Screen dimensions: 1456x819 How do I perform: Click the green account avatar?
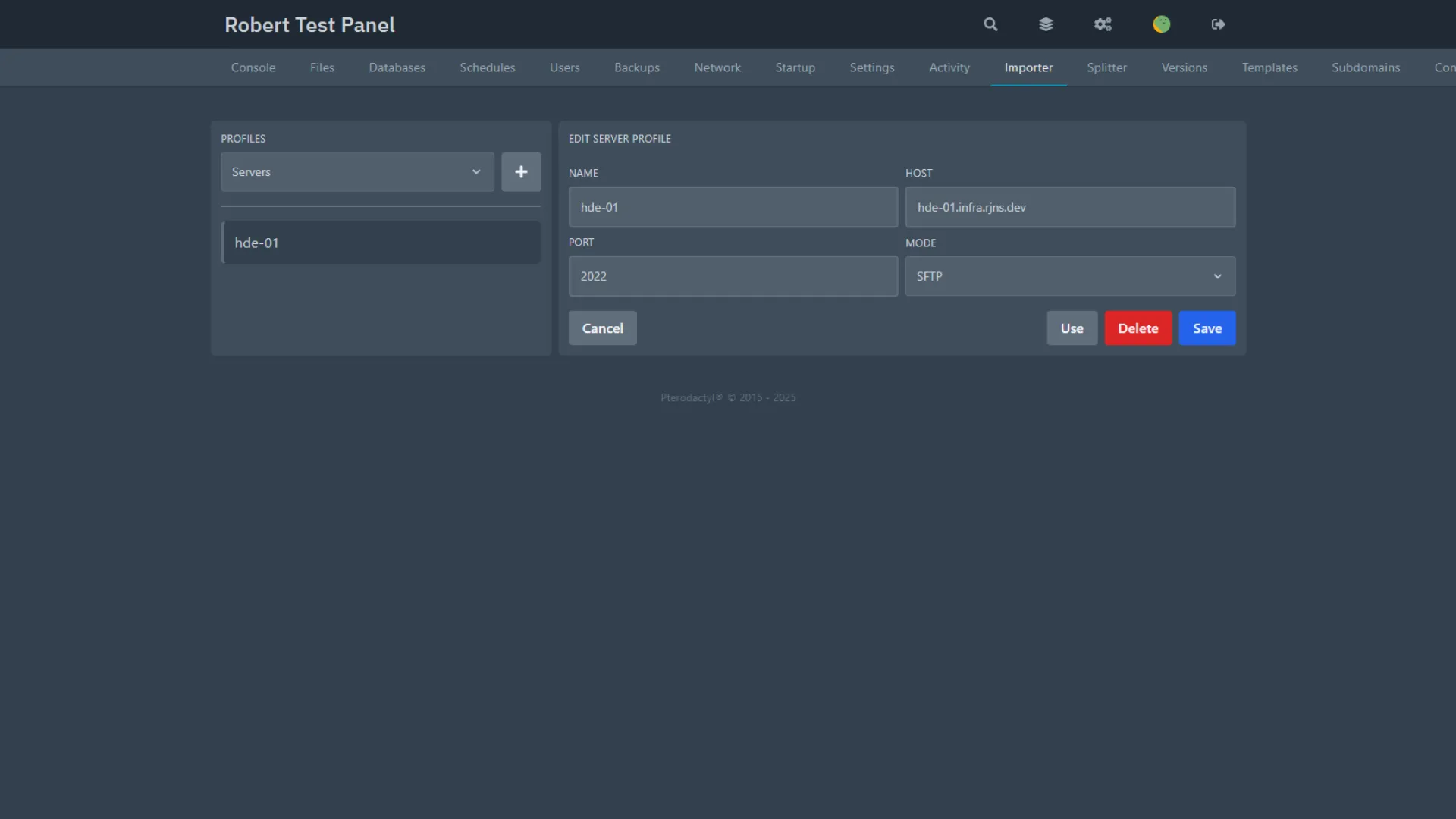1161,24
